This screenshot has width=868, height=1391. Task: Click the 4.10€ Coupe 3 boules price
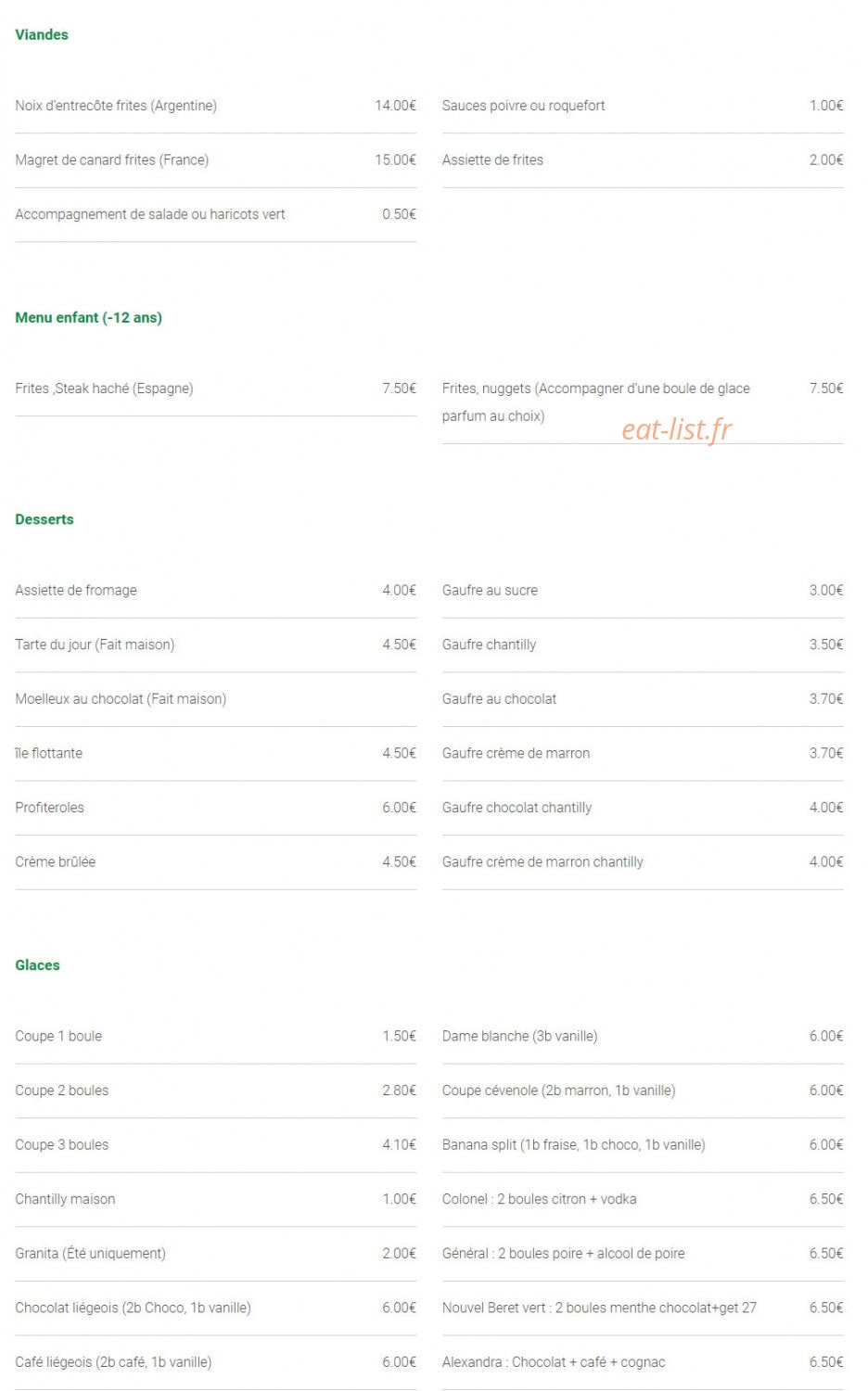399,1144
